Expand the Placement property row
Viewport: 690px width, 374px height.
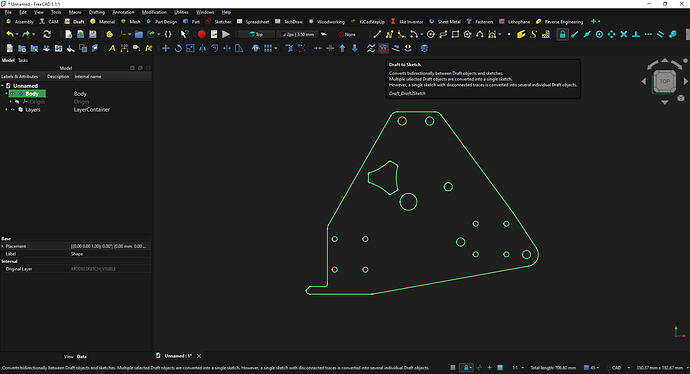click(3, 246)
